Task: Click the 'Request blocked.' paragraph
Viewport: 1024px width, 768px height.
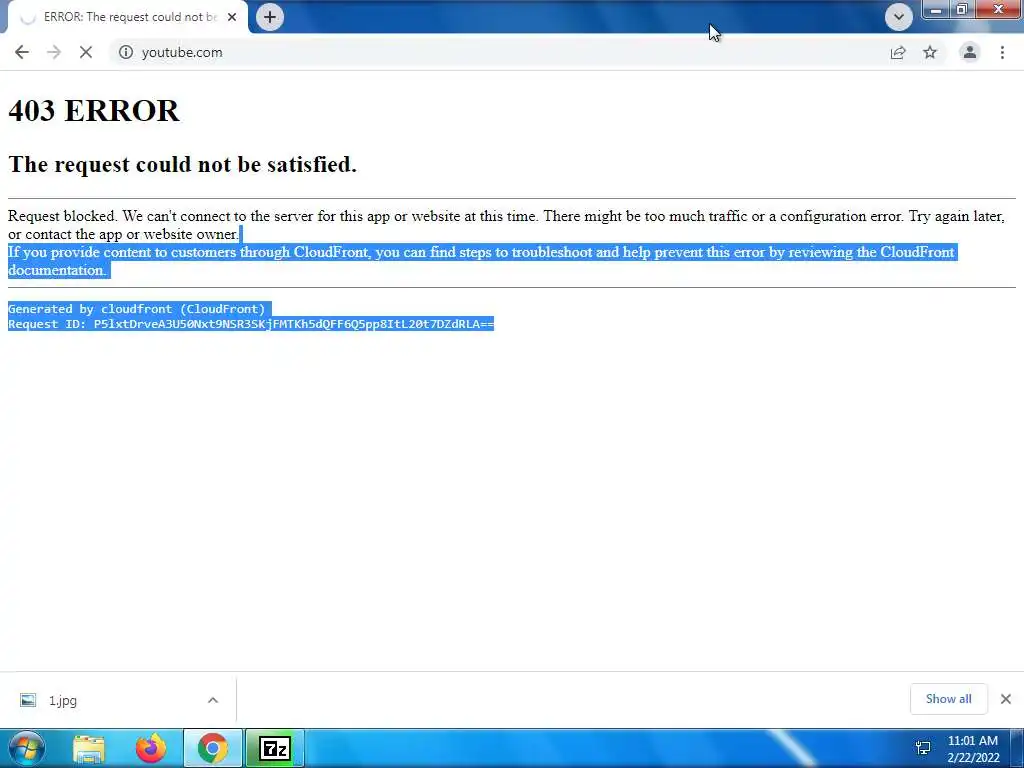Action: pyautogui.click(x=506, y=225)
